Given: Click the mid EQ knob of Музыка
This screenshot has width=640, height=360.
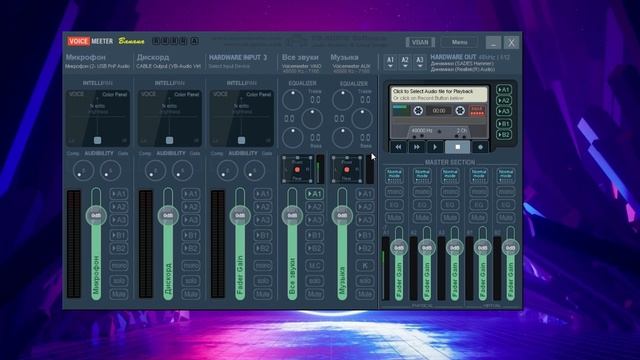Looking at the screenshot, I should point(362,119).
